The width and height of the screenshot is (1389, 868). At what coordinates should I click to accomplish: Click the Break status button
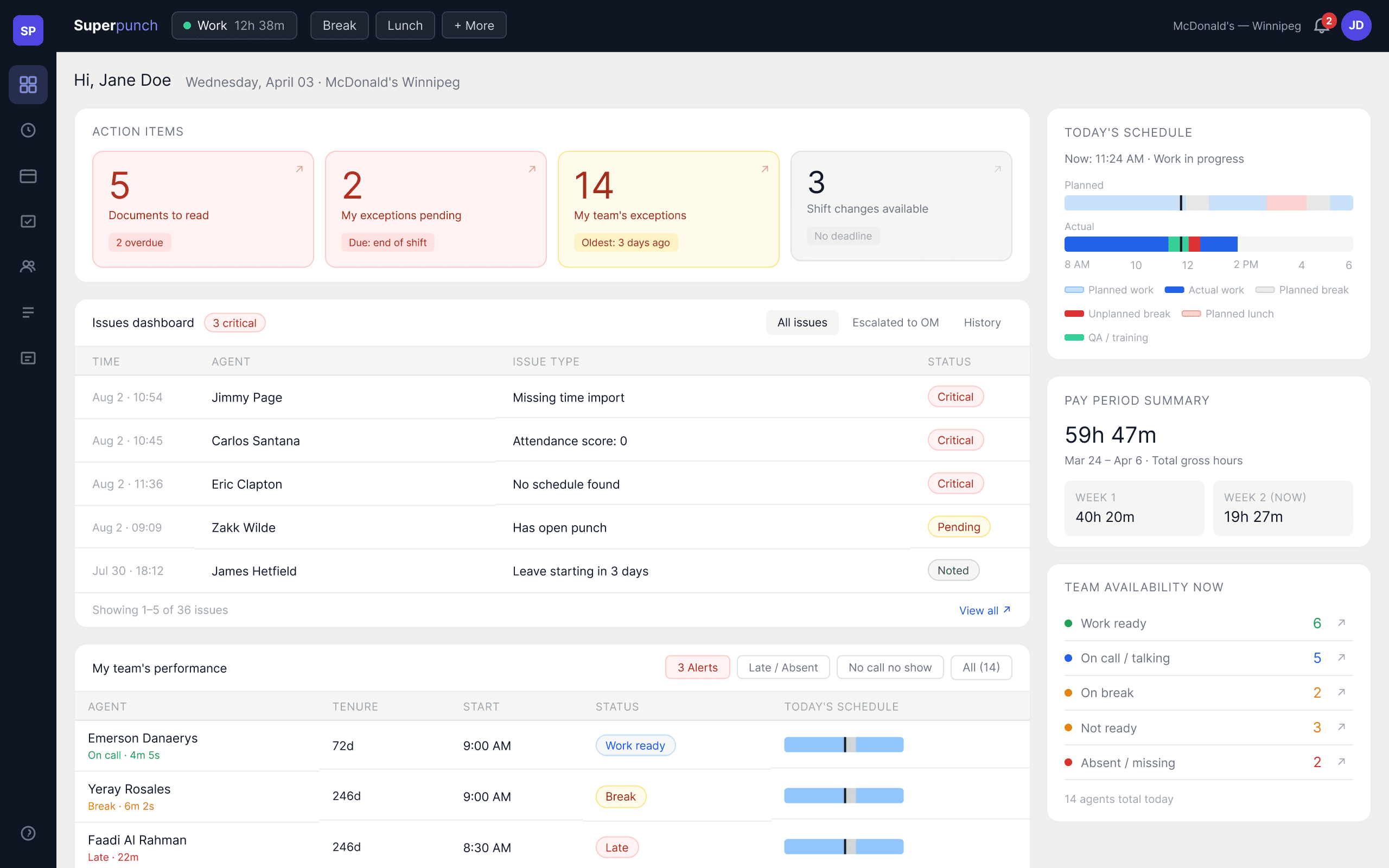click(x=339, y=25)
